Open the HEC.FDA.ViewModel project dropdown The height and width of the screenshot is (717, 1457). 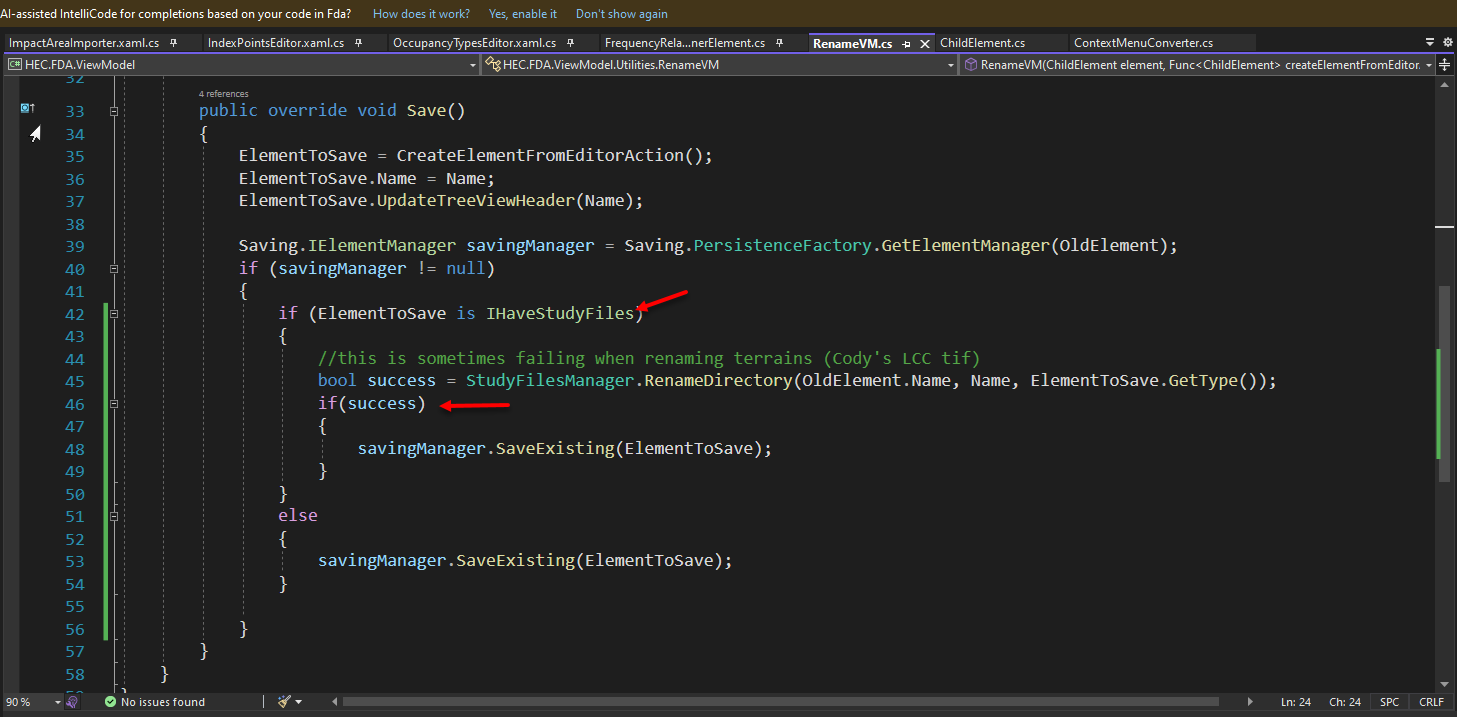(x=472, y=64)
